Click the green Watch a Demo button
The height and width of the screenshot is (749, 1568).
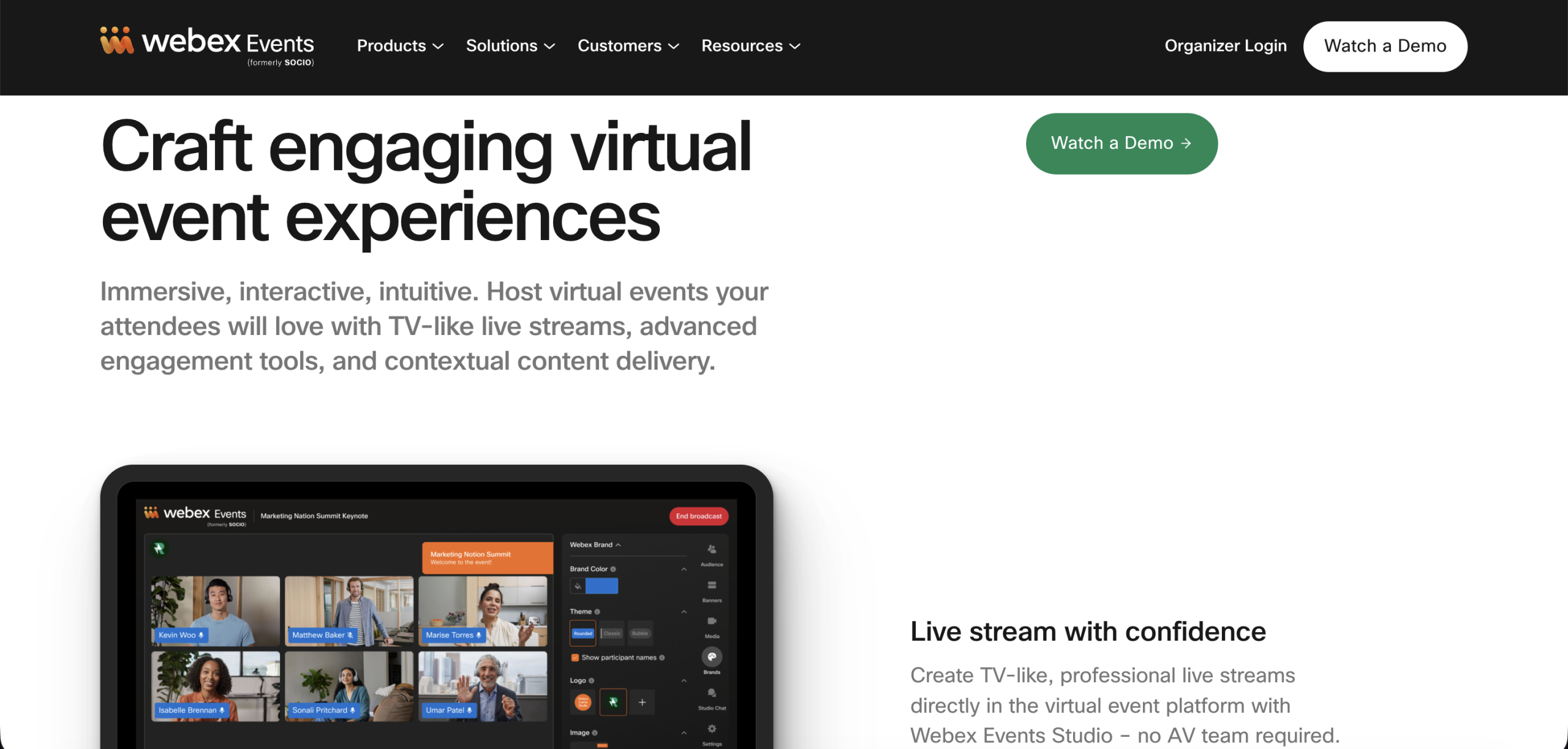[1121, 143]
